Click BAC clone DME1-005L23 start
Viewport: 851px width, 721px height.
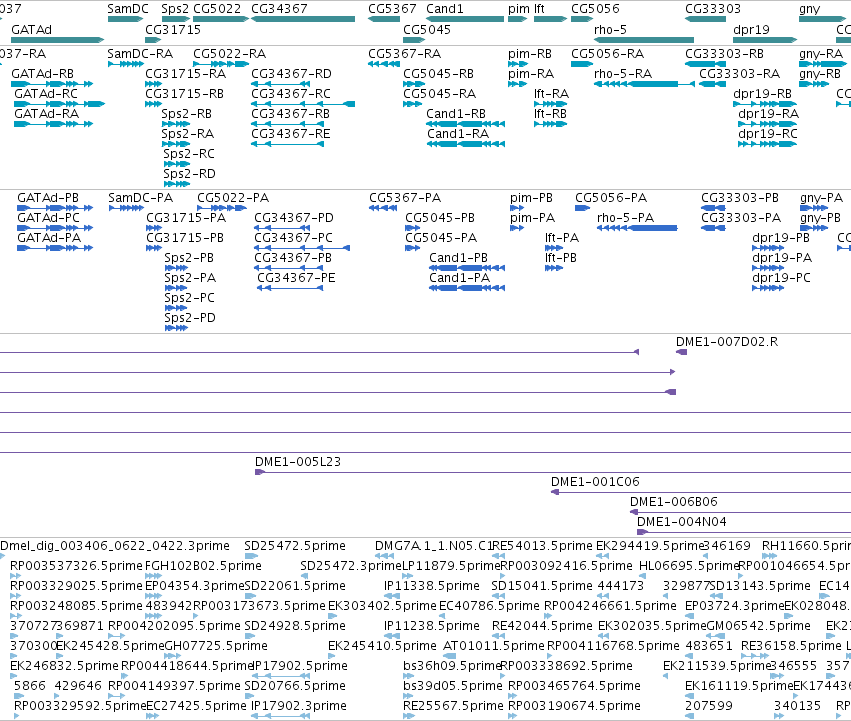(x=259, y=472)
